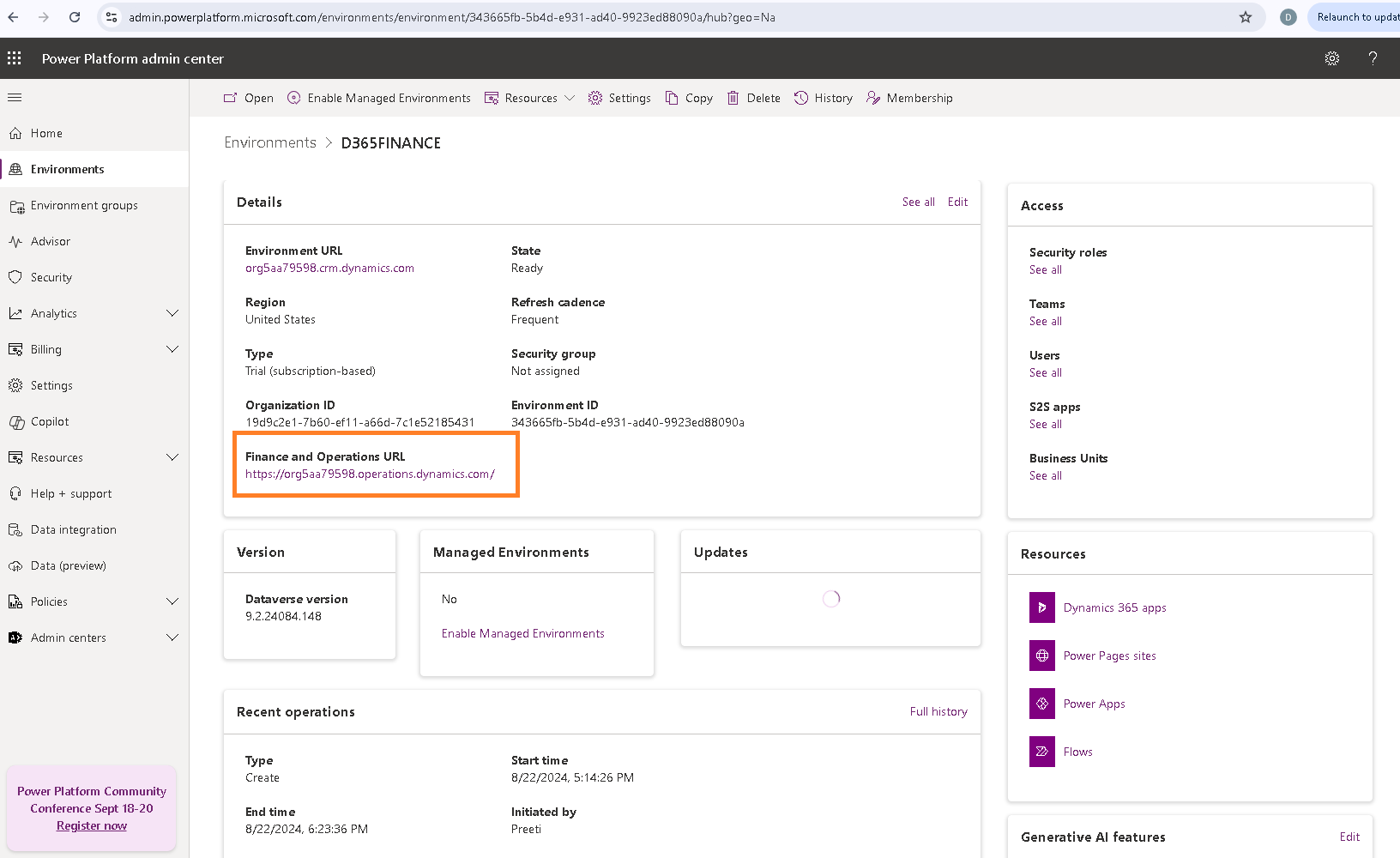Open the Power Pages sites resource link
1400x858 pixels.
[x=1109, y=656]
